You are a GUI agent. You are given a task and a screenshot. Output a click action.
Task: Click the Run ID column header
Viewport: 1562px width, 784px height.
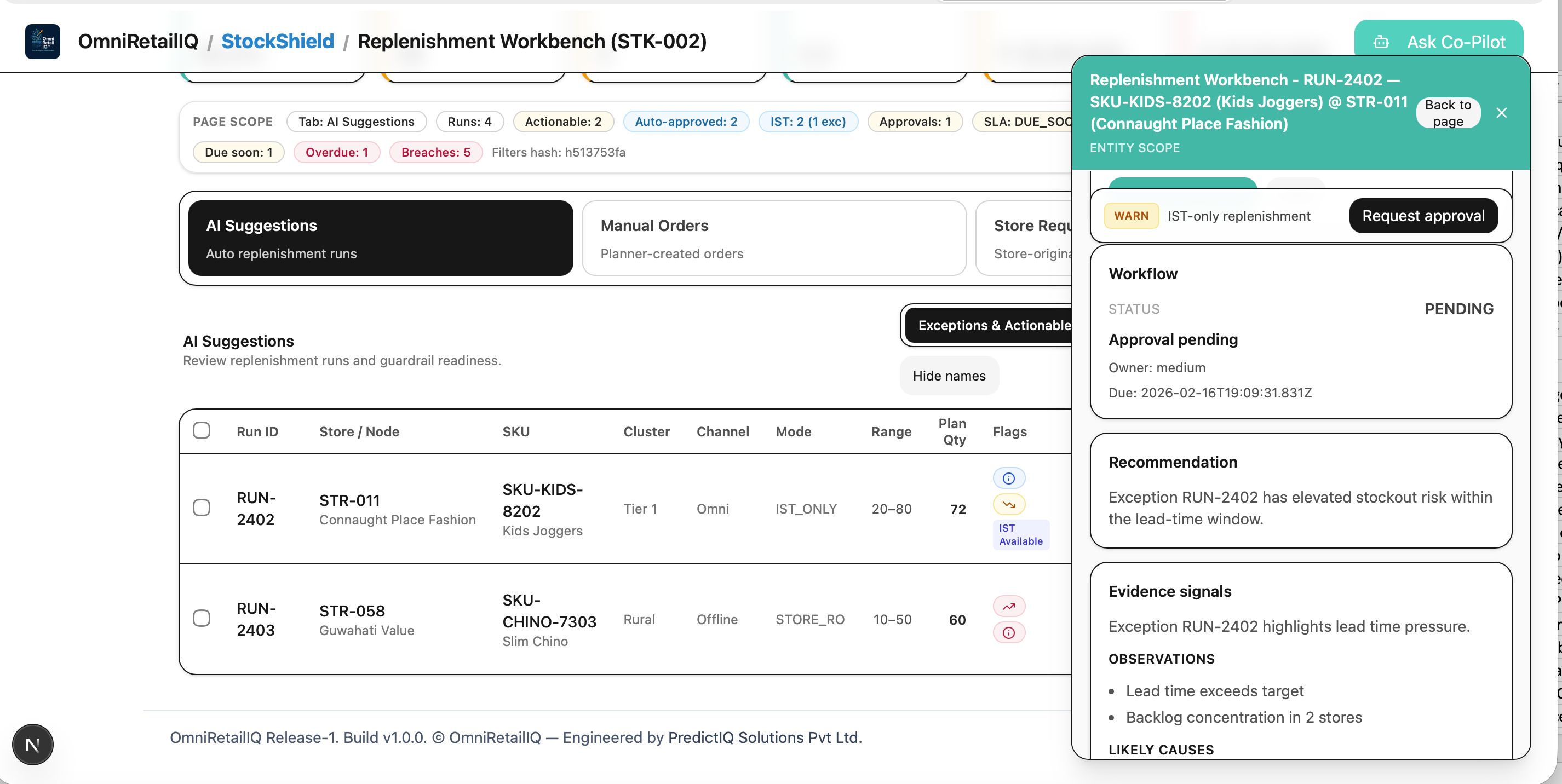257,431
